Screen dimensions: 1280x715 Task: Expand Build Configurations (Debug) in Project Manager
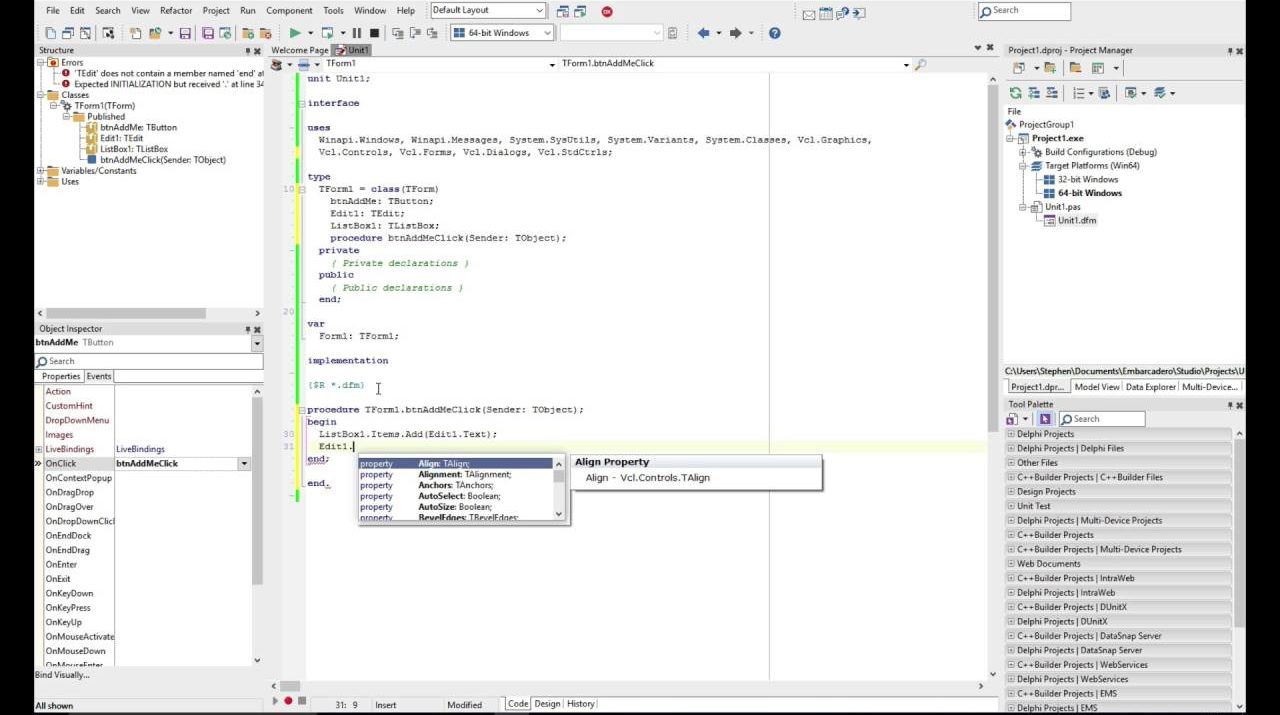[1023, 152]
